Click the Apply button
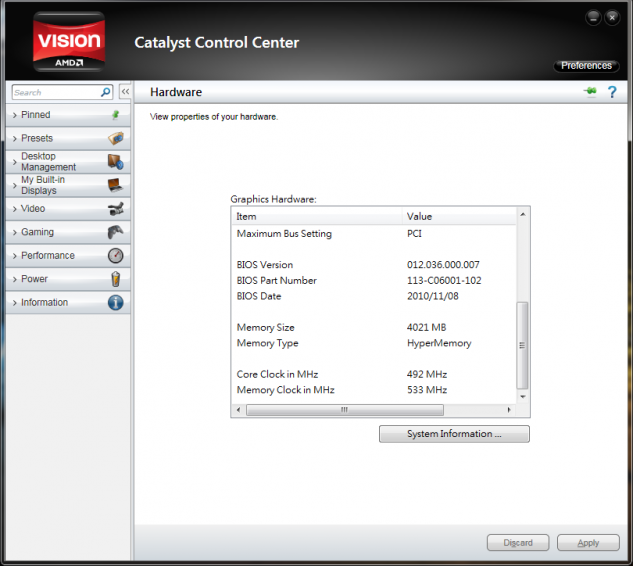This screenshot has height=566, width=640. coord(588,543)
